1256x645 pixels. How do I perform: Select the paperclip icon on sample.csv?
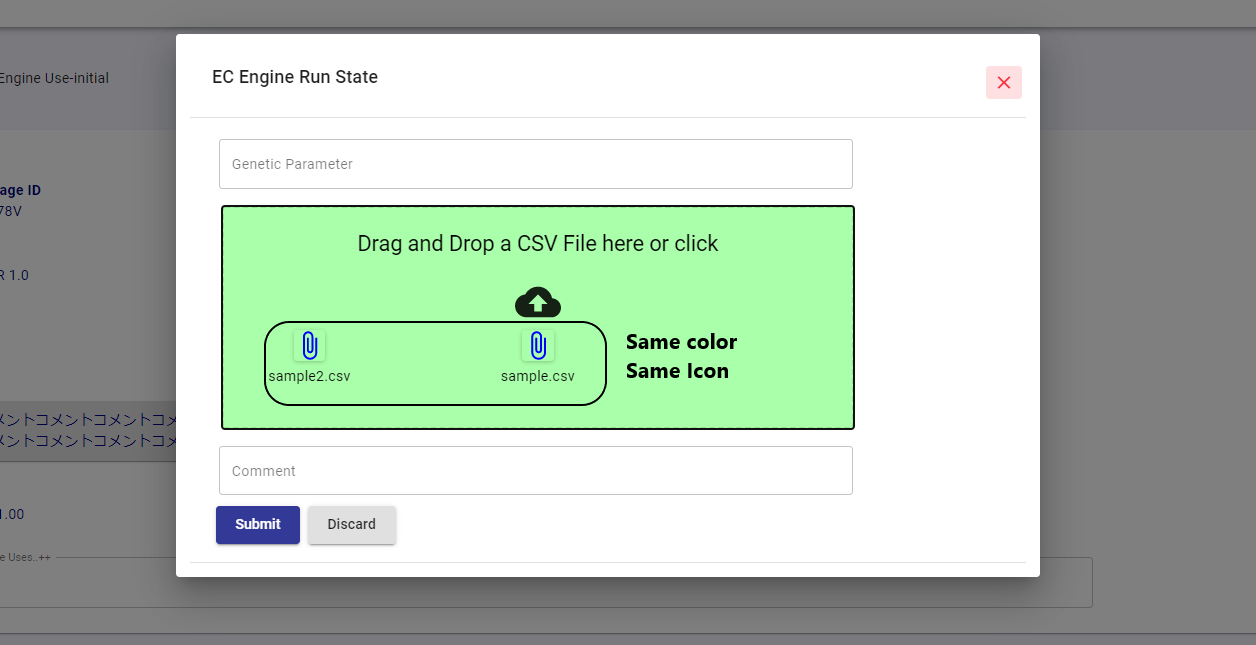pos(538,345)
